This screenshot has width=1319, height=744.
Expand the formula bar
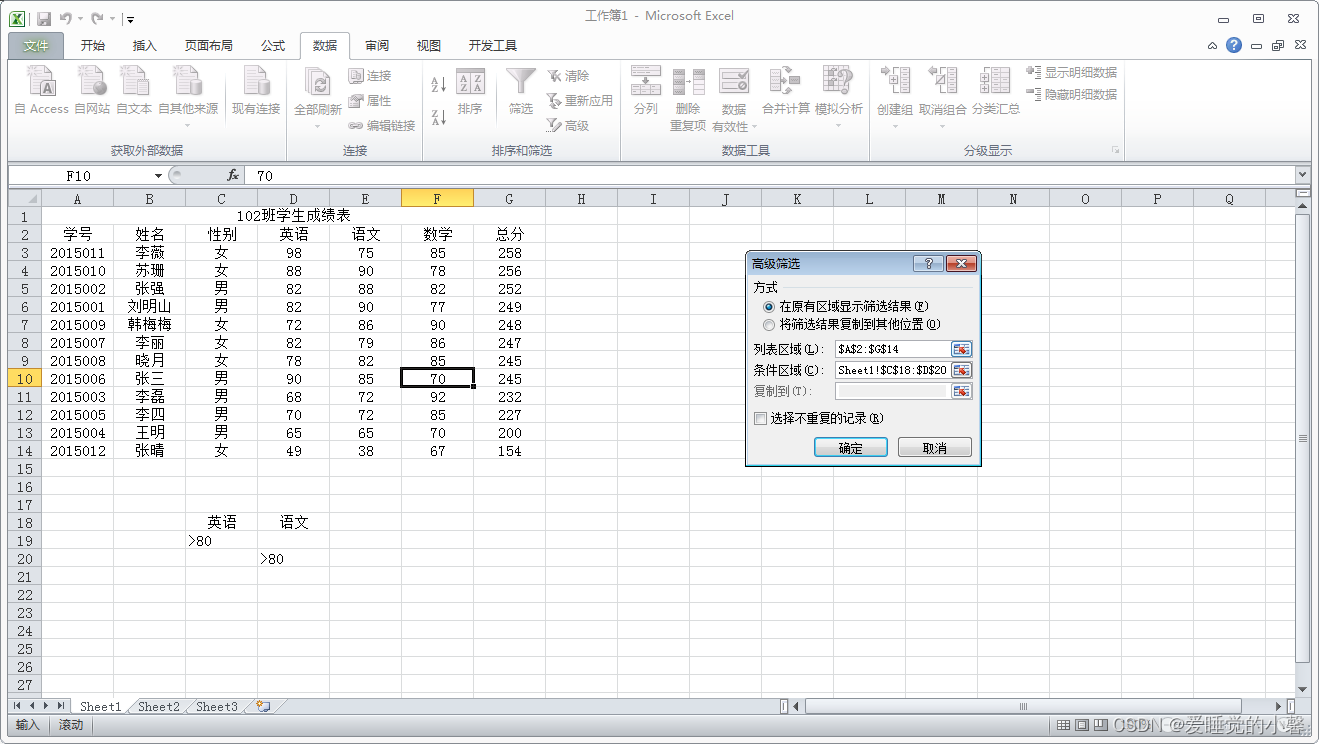1302,175
